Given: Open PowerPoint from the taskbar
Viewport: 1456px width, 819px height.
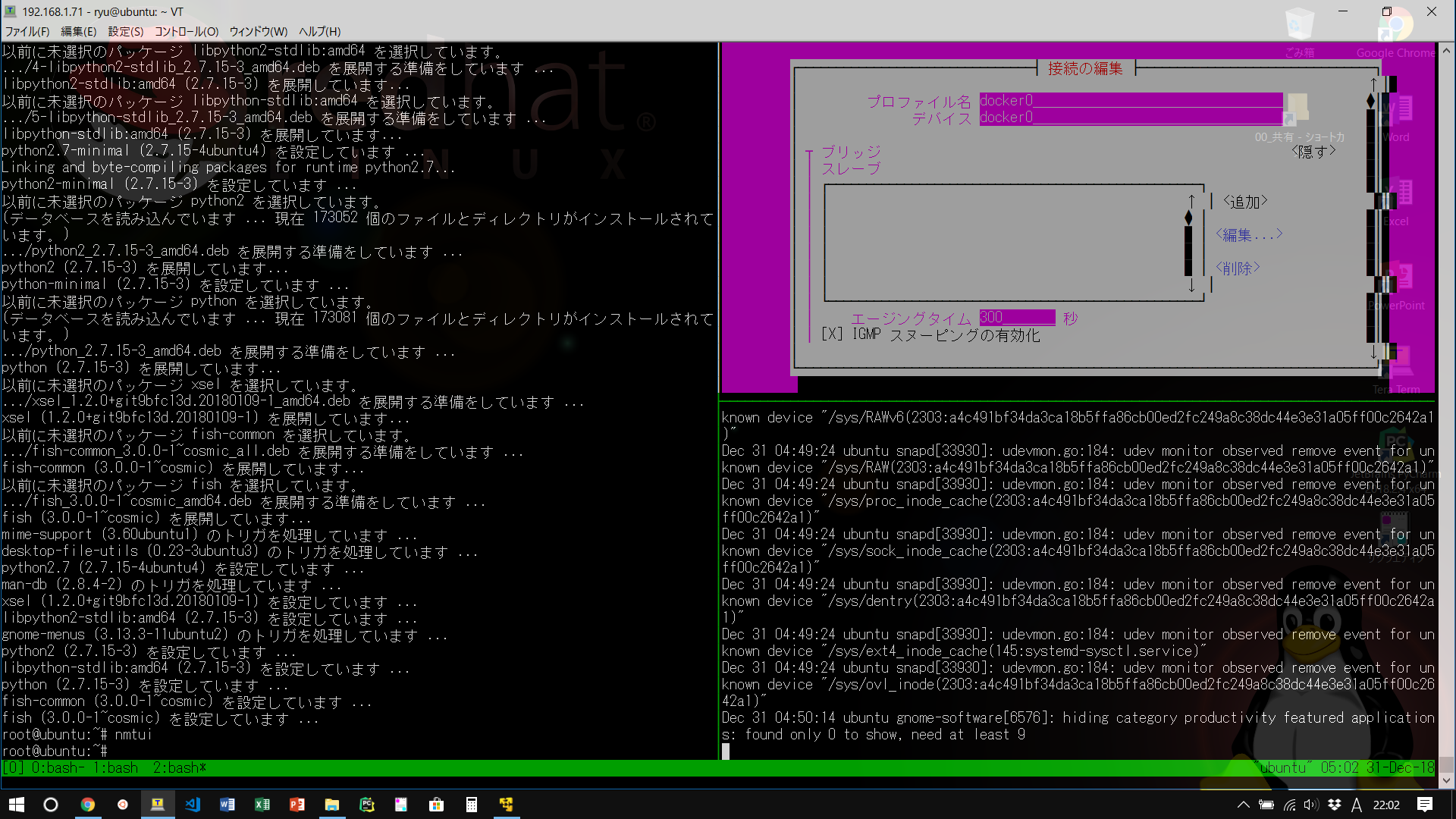Looking at the screenshot, I should pos(297,805).
